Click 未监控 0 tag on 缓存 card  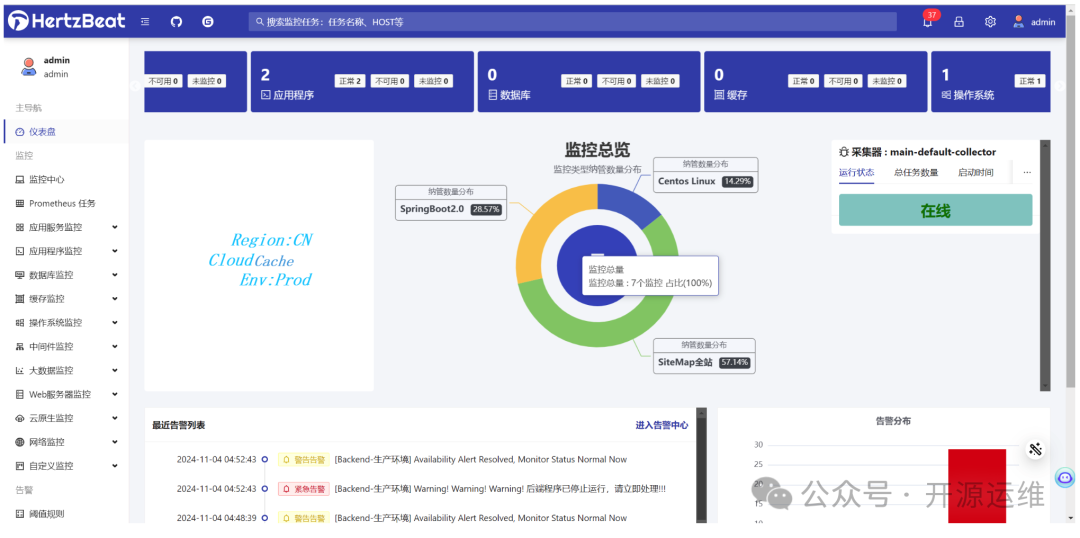click(x=886, y=81)
